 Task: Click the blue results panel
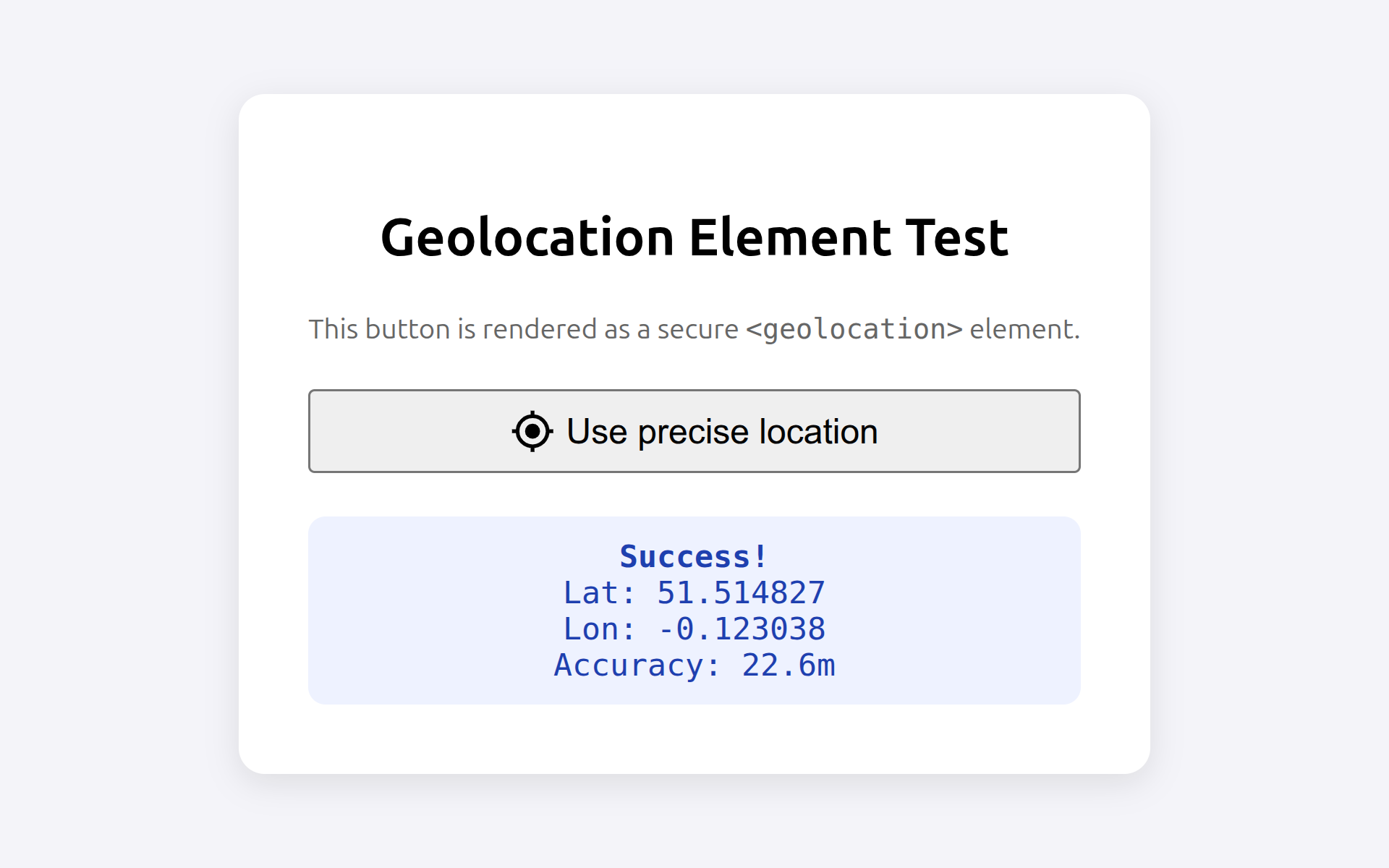[694, 608]
